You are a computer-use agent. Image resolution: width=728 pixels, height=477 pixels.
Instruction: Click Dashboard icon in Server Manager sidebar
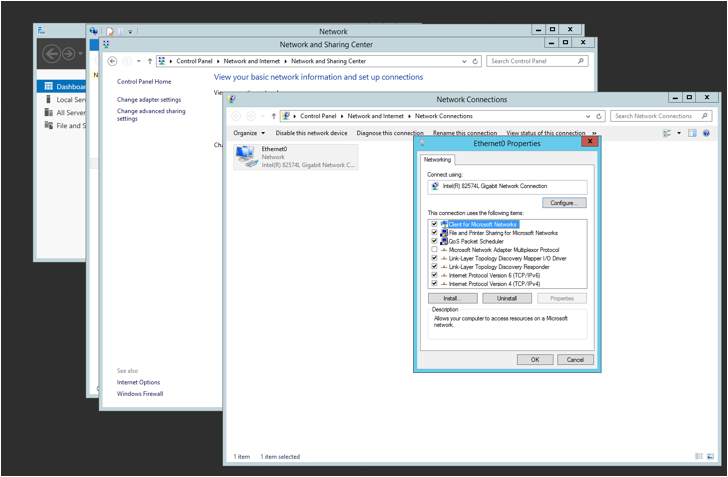(48, 87)
